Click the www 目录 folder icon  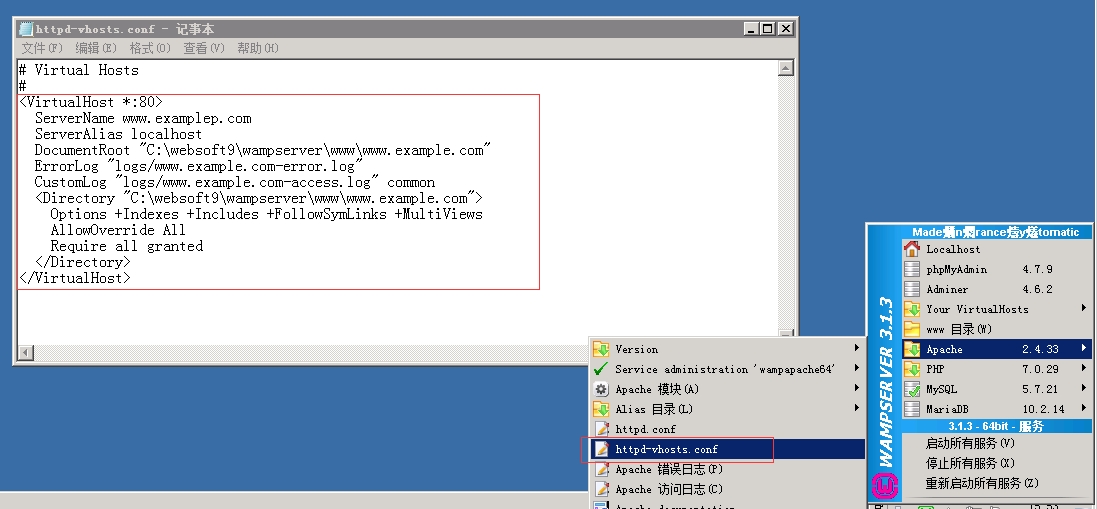pos(912,329)
